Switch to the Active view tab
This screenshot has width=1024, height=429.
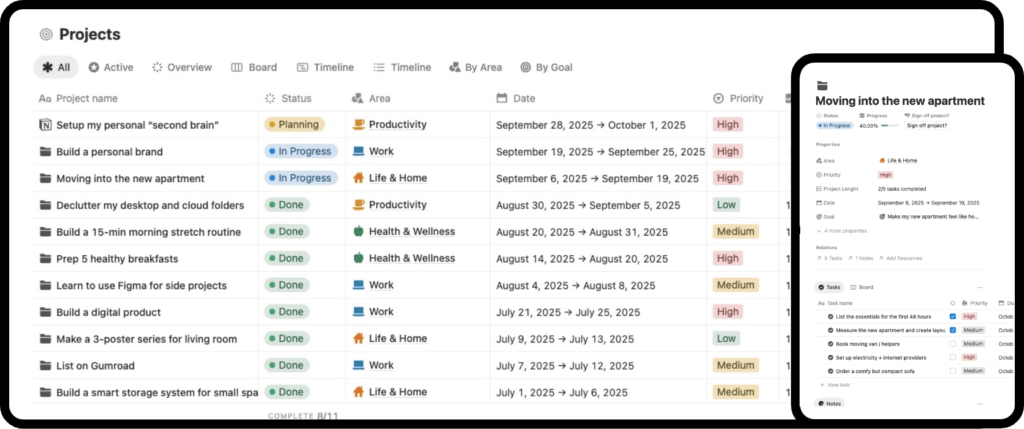click(111, 67)
